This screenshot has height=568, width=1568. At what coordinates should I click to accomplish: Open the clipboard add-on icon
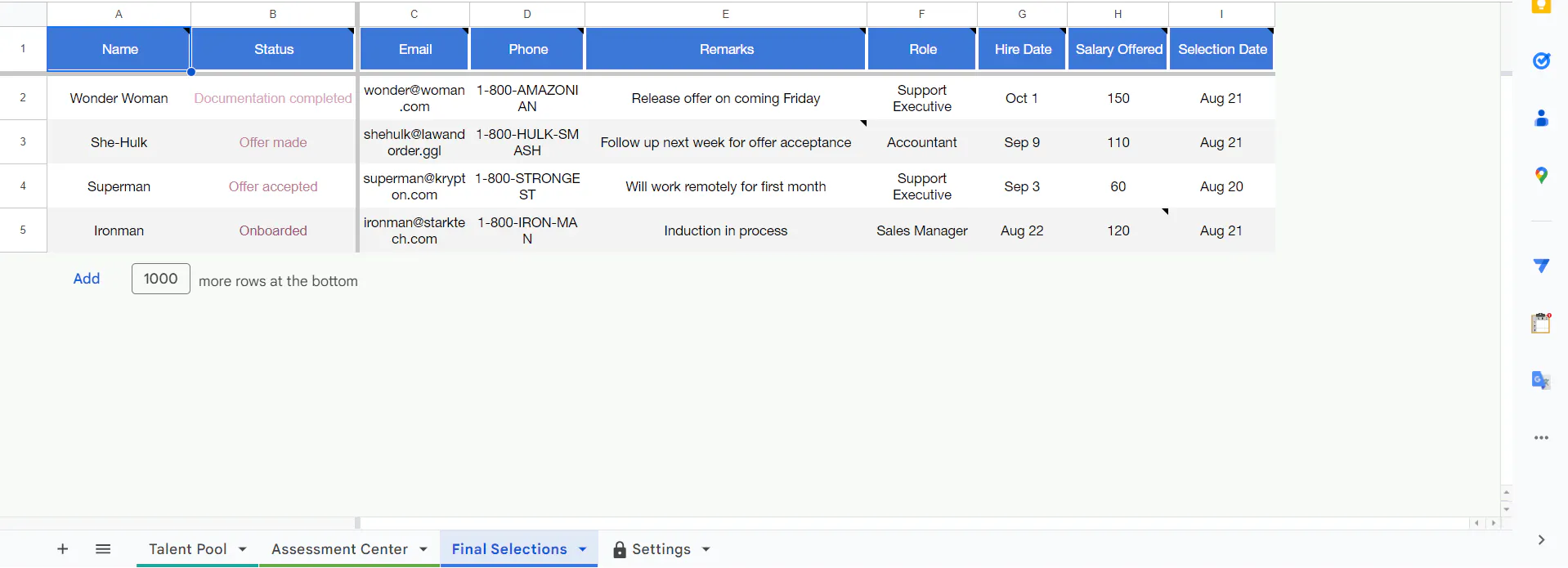(1541, 323)
